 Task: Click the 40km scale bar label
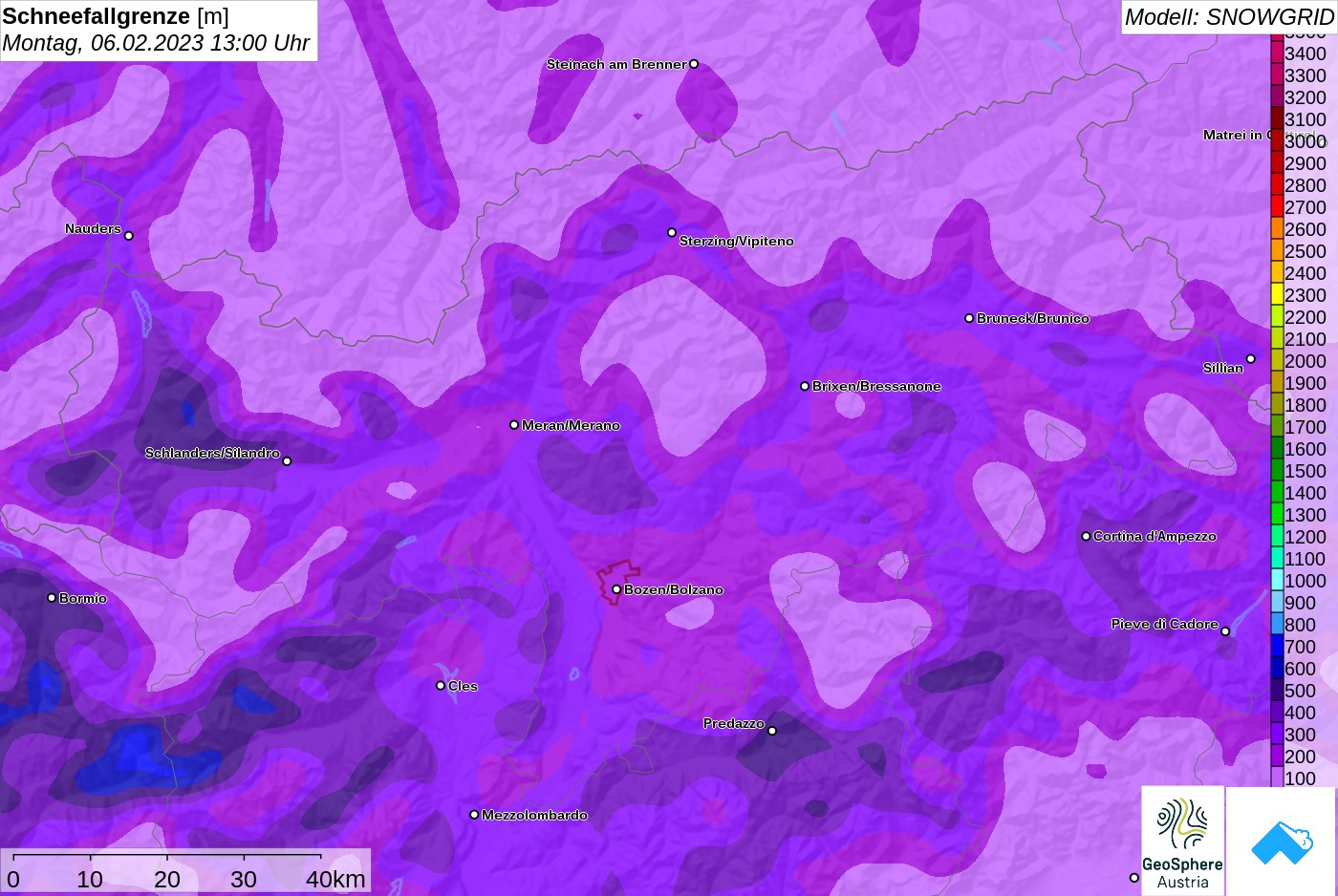click(x=335, y=879)
